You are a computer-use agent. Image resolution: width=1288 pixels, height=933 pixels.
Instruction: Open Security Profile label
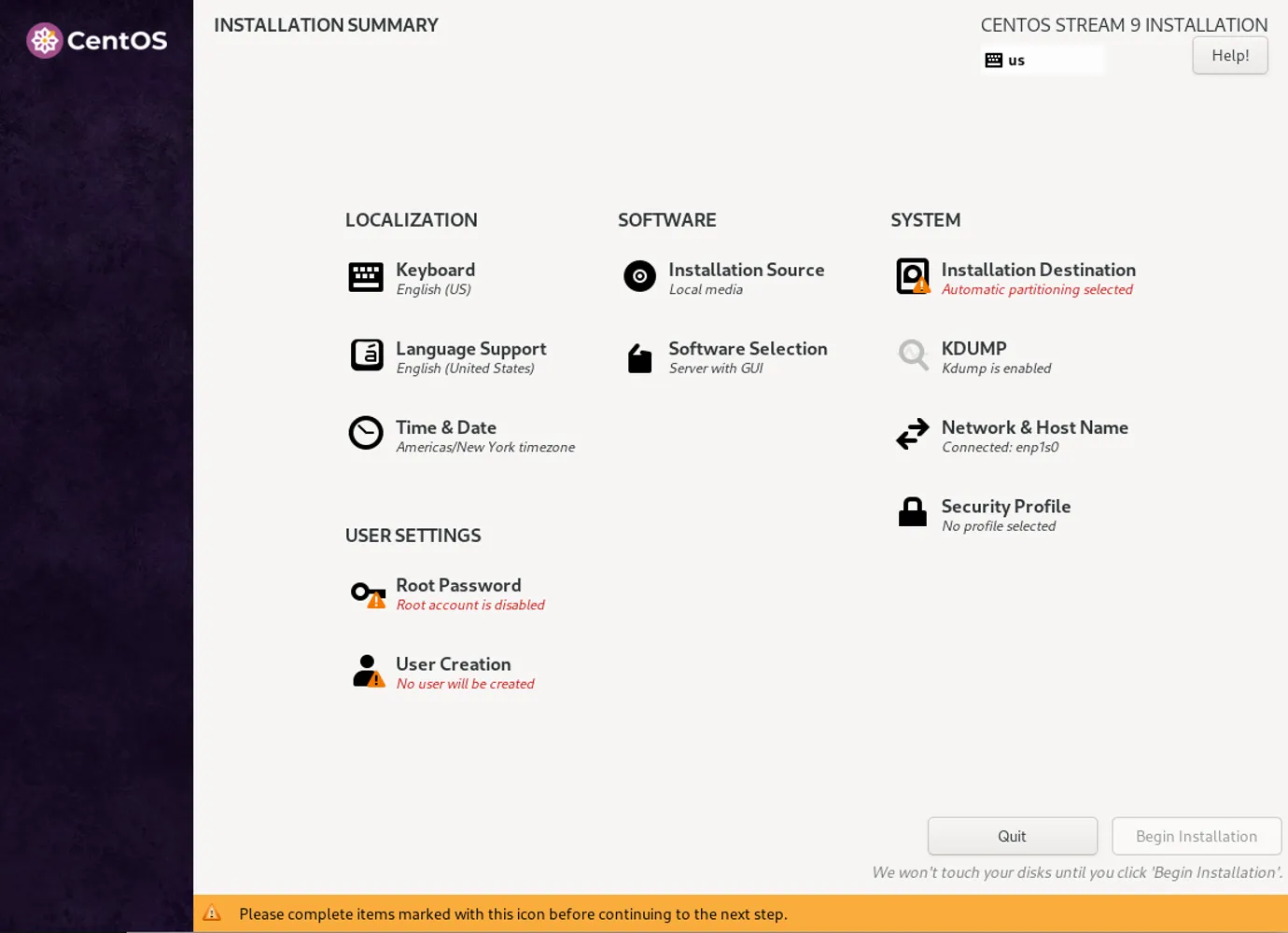tap(1006, 507)
